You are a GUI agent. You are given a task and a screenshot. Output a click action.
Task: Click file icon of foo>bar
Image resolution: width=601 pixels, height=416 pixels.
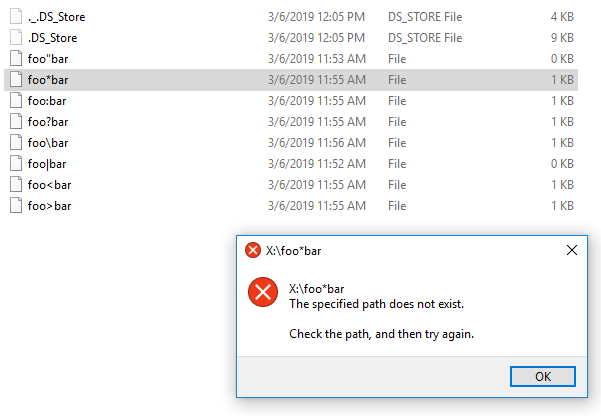(15, 206)
